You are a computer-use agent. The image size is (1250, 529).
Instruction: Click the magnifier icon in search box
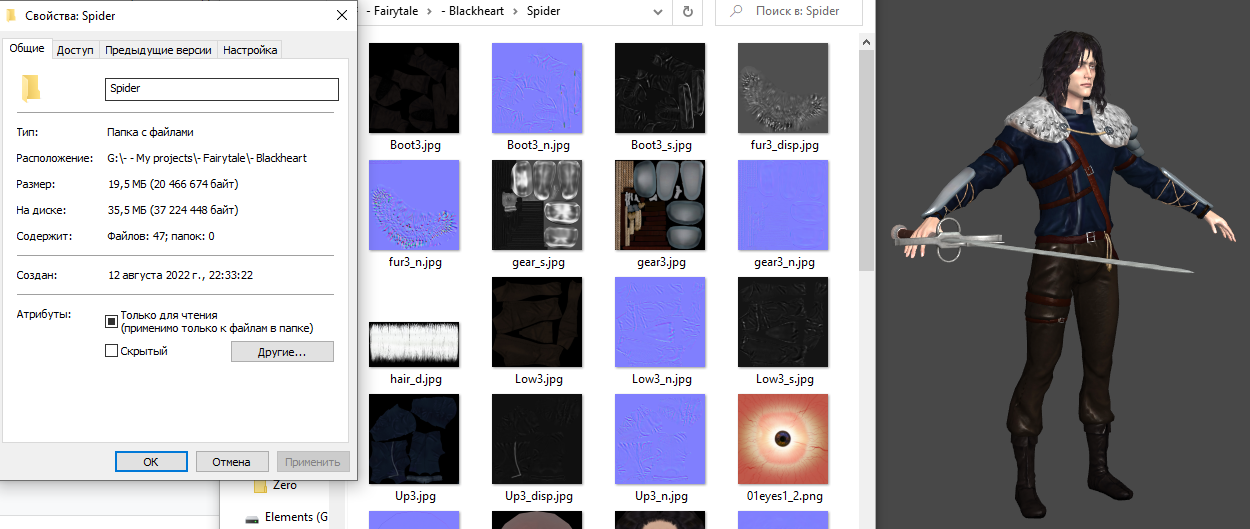[x=736, y=12]
